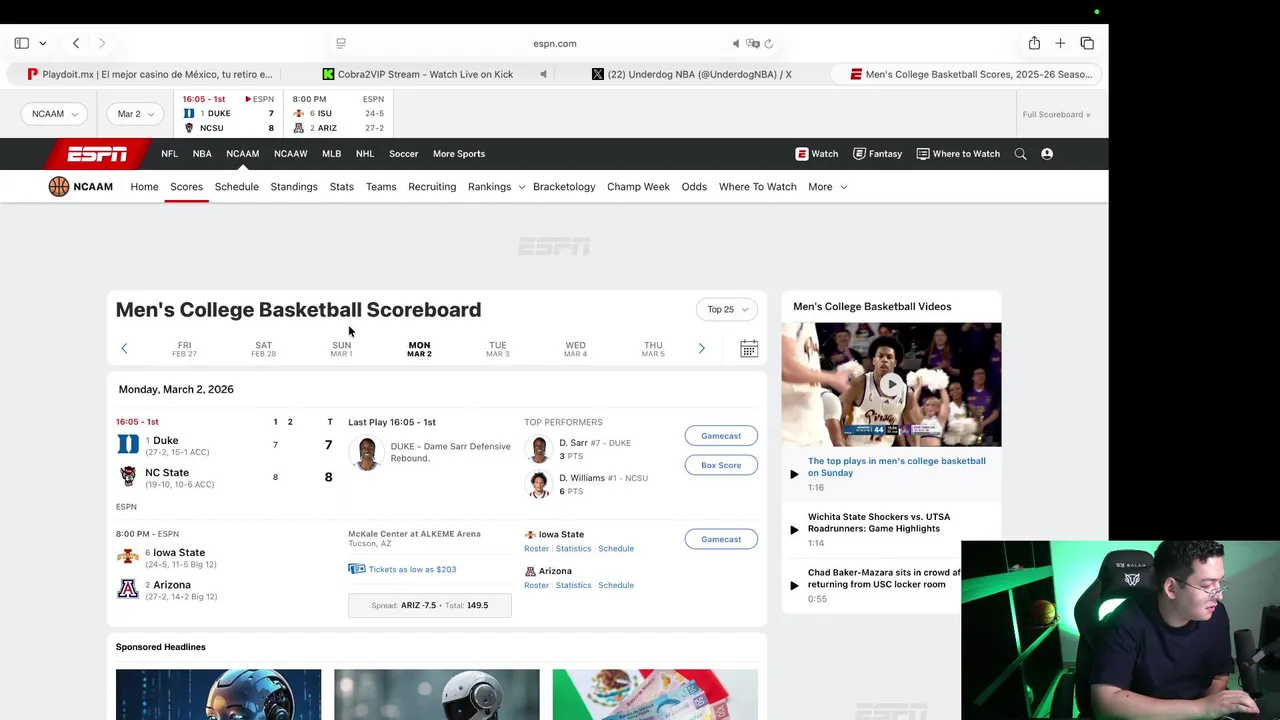Expand the More subnav dropdown
The height and width of the screenshot is (720, 1280).
[x=827, y=187]
